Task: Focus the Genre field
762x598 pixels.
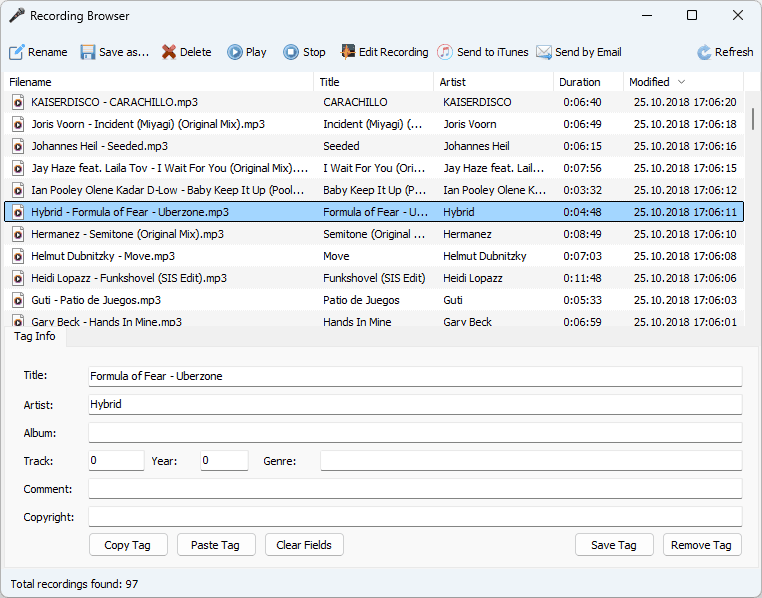Action: 531,461
